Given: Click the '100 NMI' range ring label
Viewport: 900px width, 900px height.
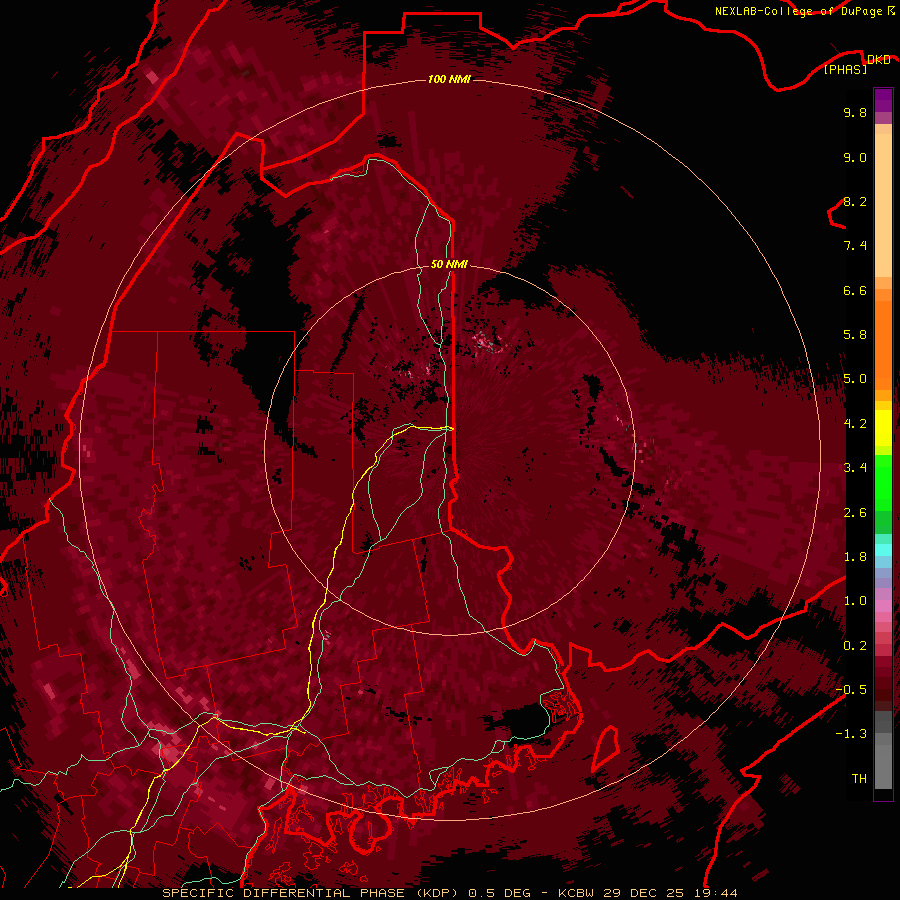Looking at the screenshot, I should point(449,79).
